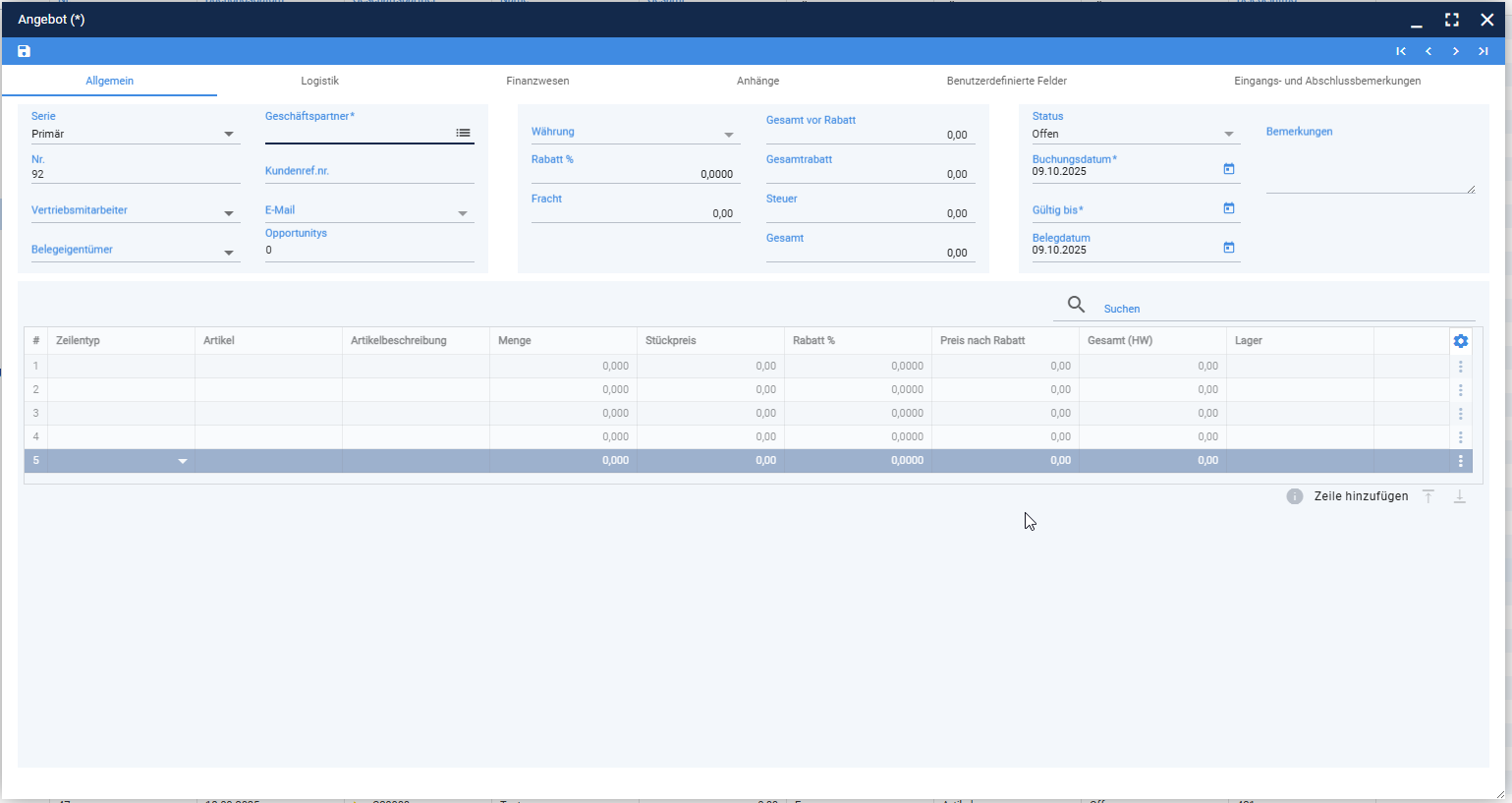This screenshot has width=1512, height=803.
Task: Click the search magnifier icon
Action: 1077,305
